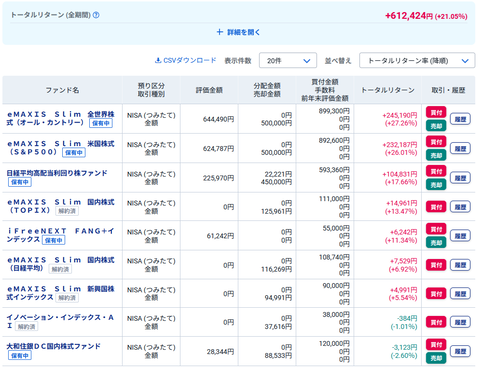
Task: Download data via CSVダウンロード link
Action: (186, 60)
